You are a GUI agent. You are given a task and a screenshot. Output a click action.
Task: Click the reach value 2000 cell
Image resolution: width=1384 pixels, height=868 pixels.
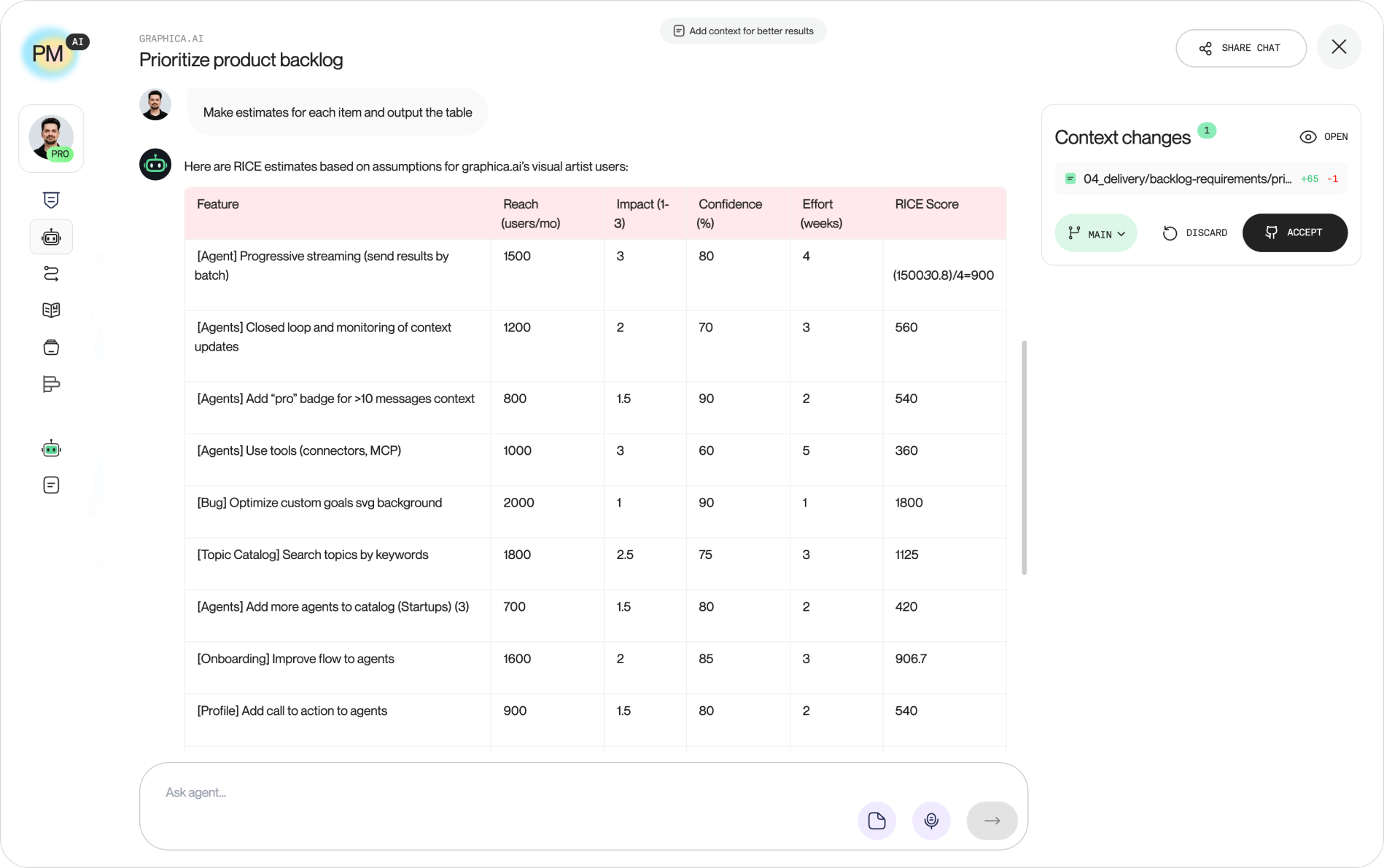coord(548,512)
